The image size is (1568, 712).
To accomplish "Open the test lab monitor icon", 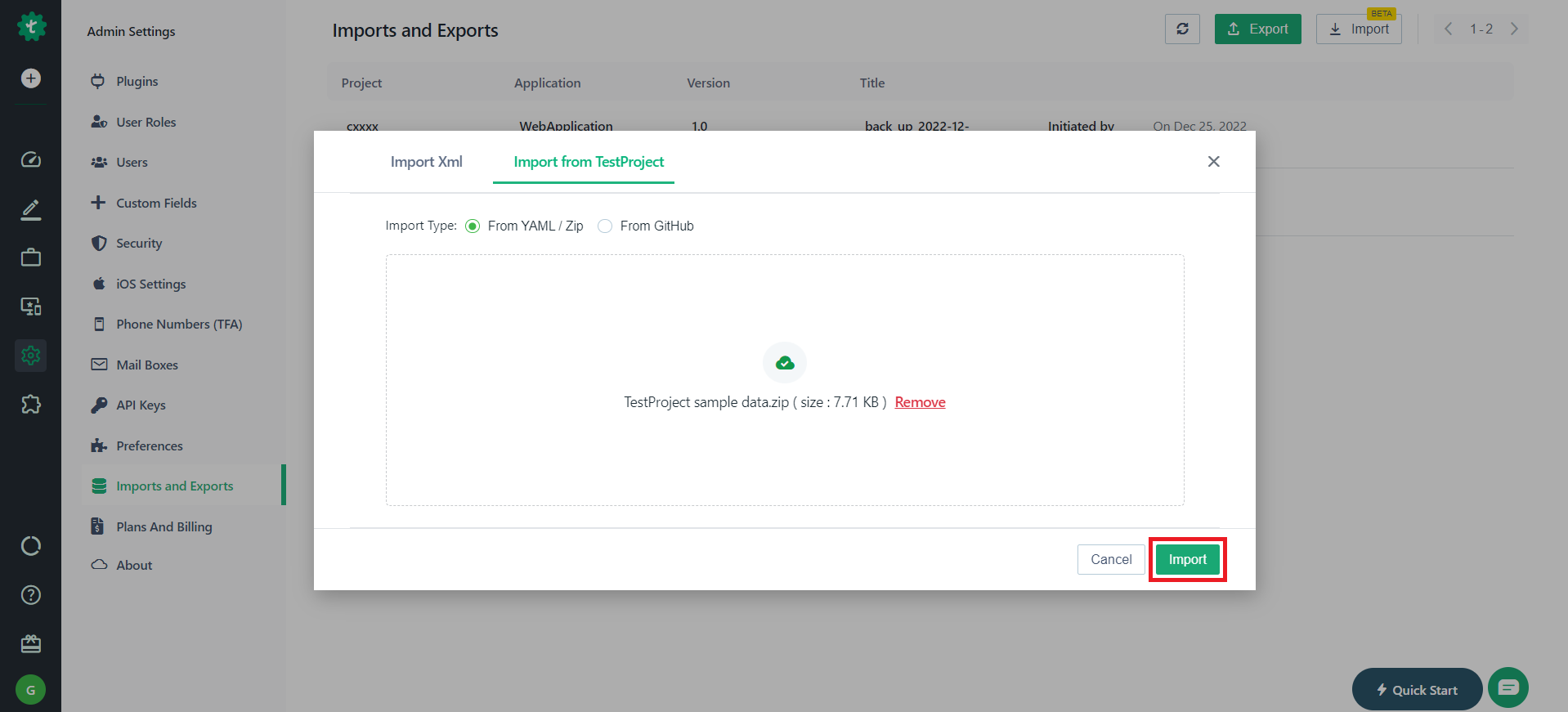I will (x=31, y=307).
